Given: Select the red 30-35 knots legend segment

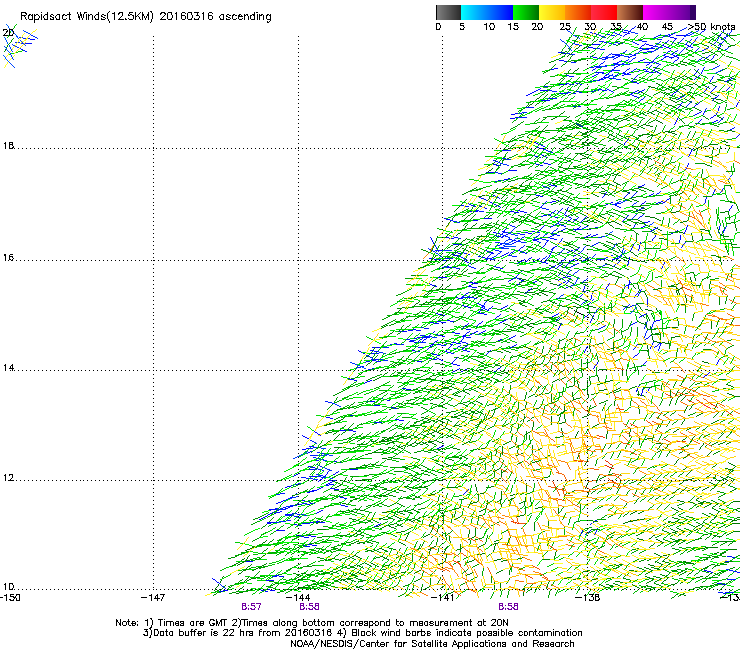Looking at the screenshot, I should (604, 12).
